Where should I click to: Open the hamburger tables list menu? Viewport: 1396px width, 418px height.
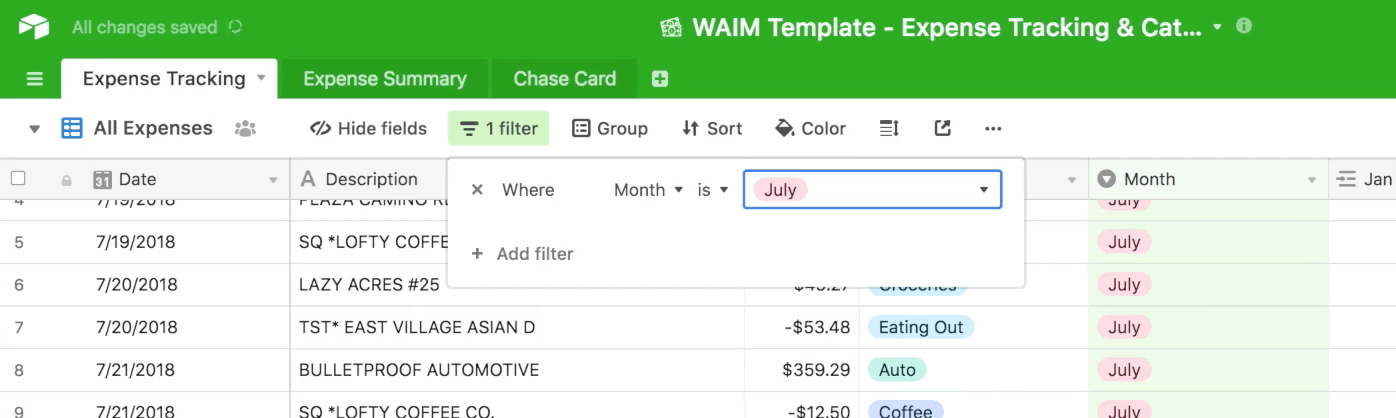tap(35, 79)
